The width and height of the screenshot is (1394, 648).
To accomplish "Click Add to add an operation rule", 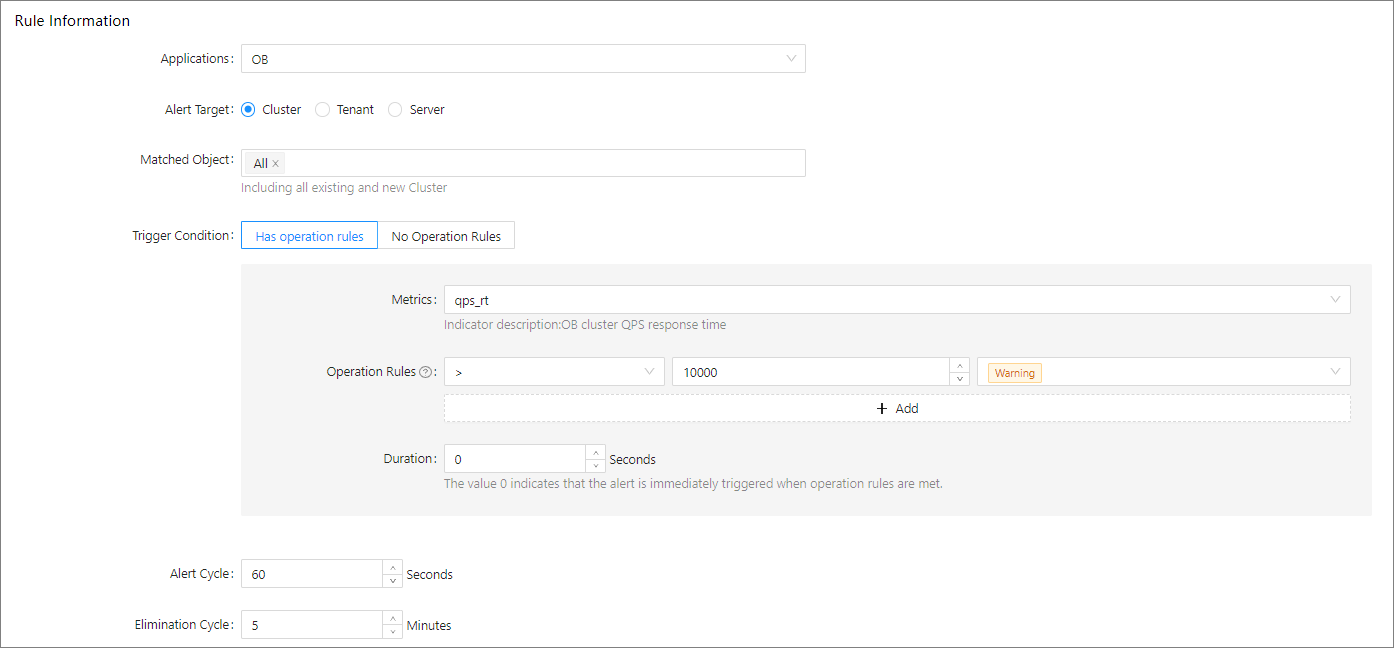I will [x=897, y=408].
